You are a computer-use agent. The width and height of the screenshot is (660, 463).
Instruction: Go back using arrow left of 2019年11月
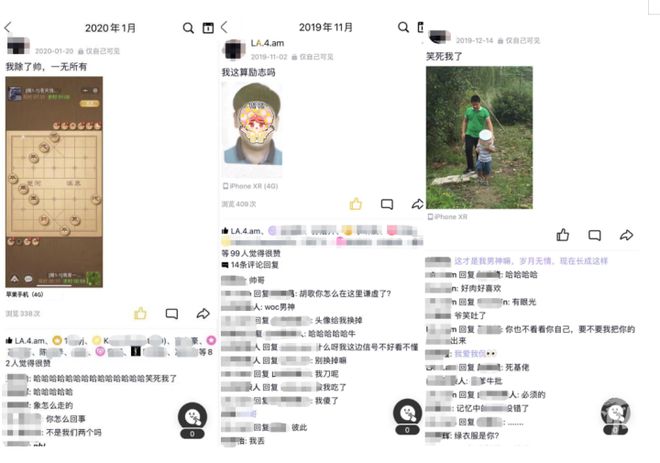(x=224, y=27)
